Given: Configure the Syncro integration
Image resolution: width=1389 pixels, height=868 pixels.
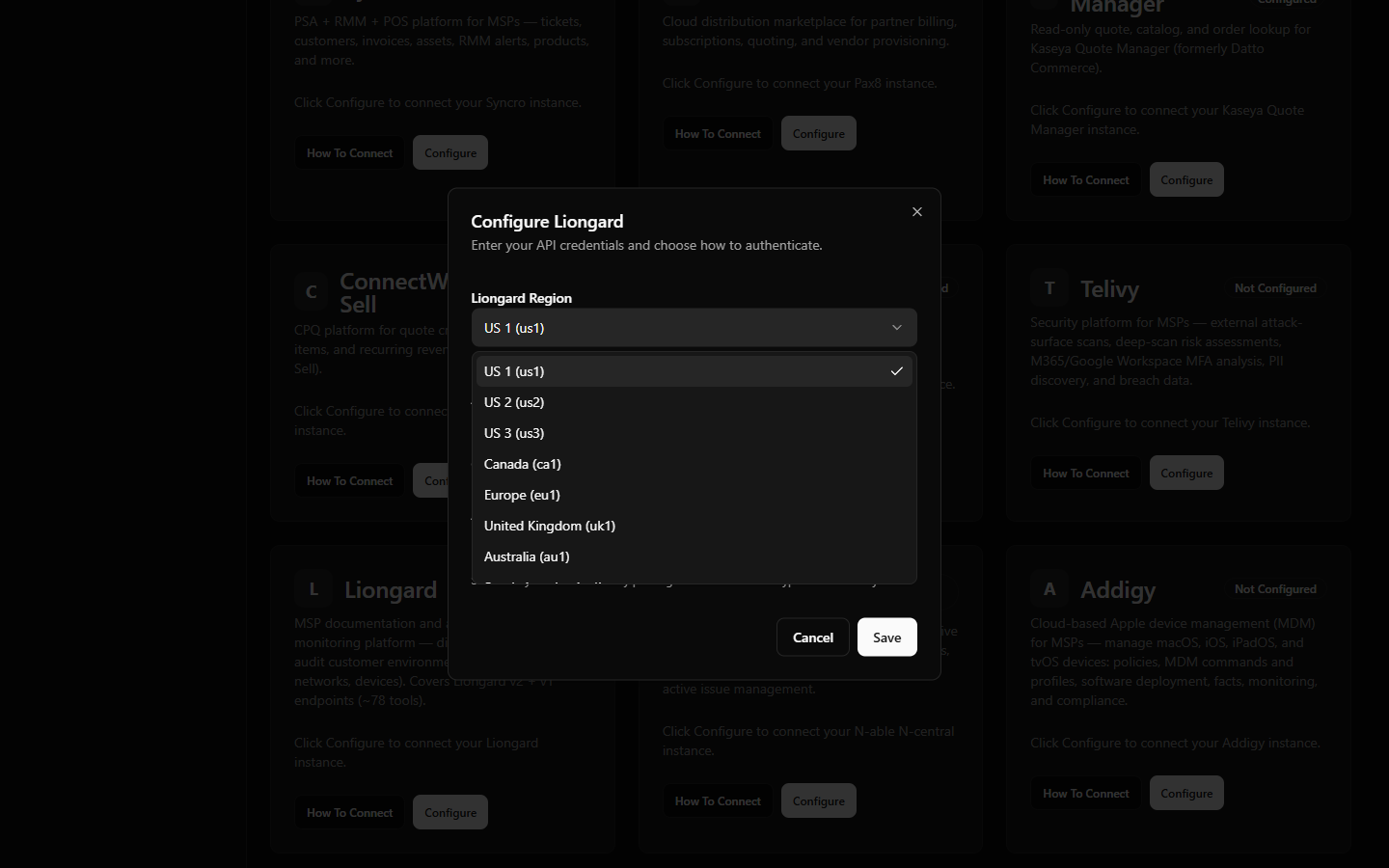Looking at the screenshot, I should pyautogui.click(x=450, y=152).
